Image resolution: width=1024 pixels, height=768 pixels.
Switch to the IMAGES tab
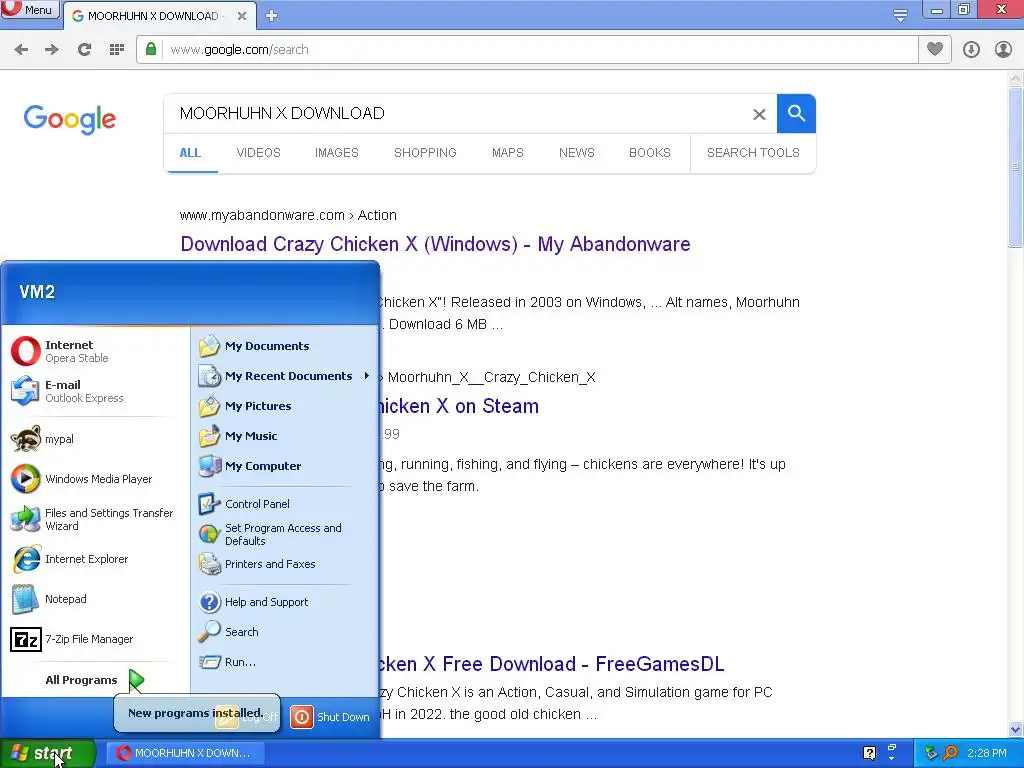point(337,153)
